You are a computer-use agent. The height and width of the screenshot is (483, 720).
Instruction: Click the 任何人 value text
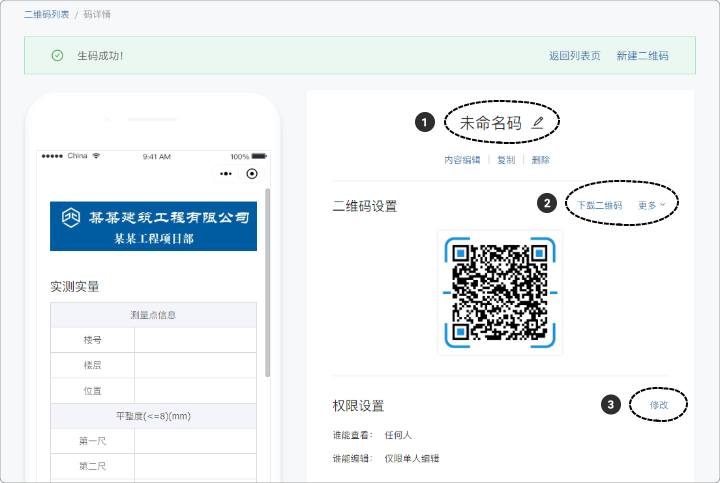point(398,435)
